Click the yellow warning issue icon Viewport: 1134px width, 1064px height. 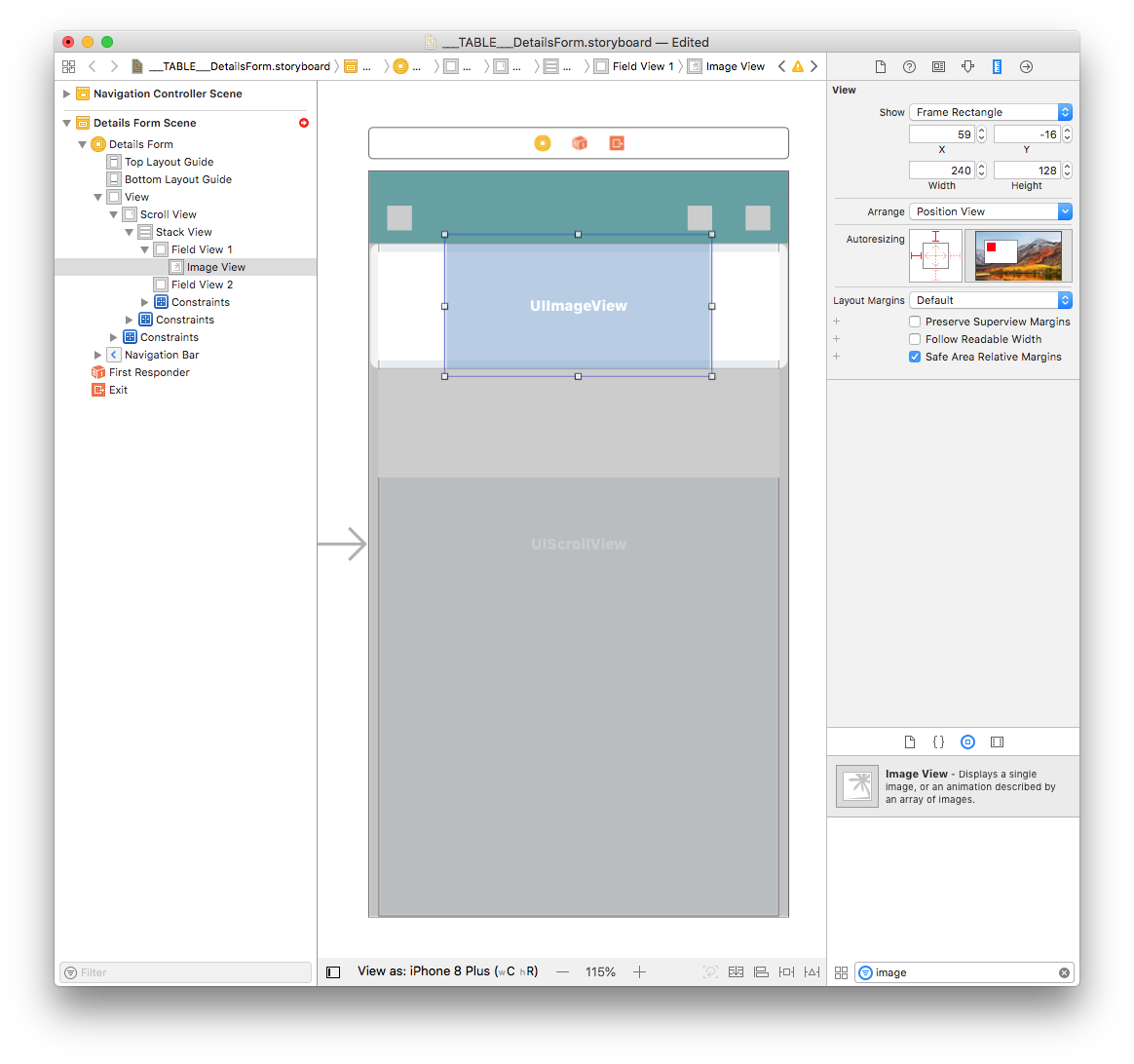point(798,66)
